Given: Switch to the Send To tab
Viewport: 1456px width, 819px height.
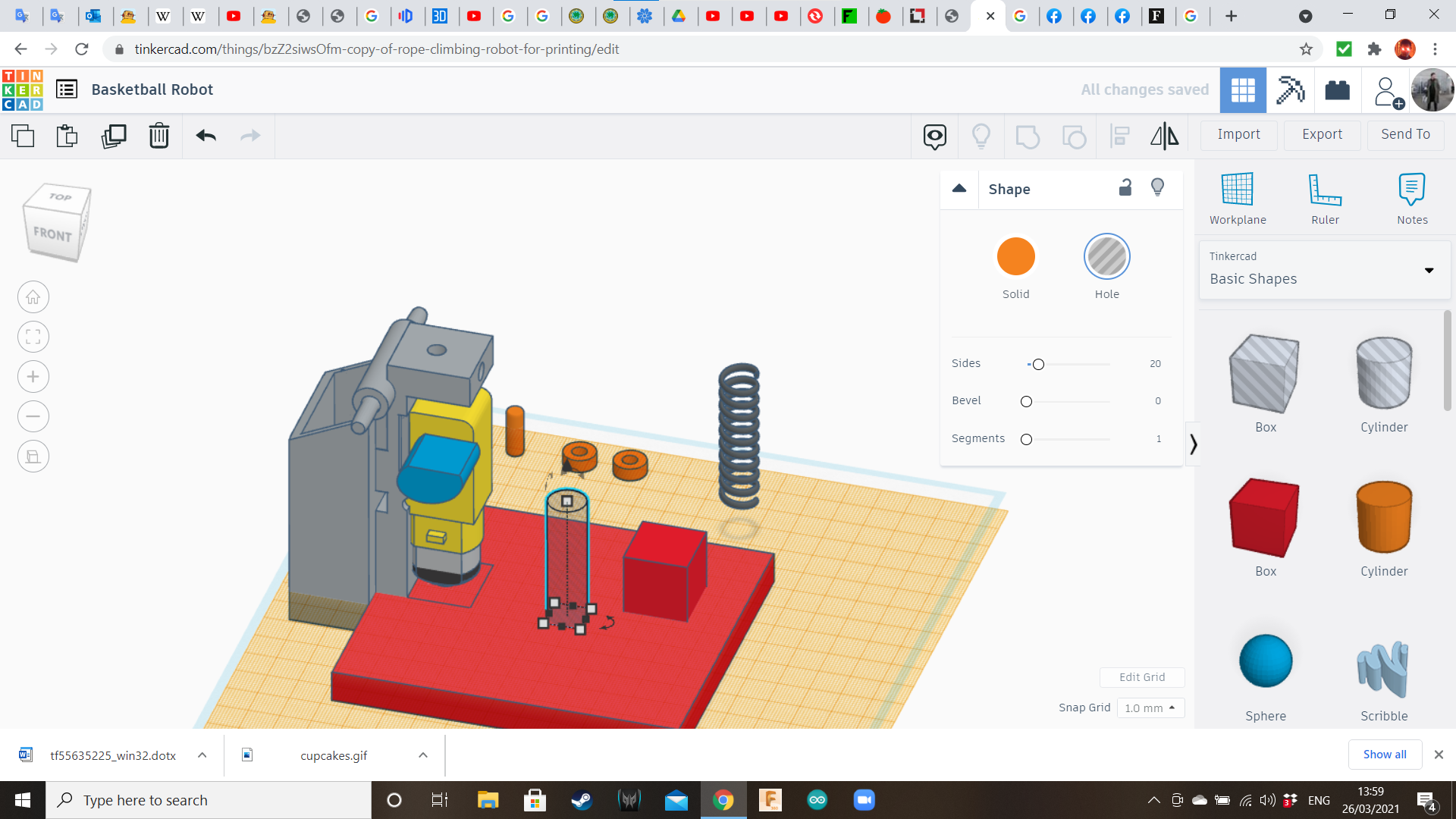Looking at the screenshot, I should (x=1404, y=134).
